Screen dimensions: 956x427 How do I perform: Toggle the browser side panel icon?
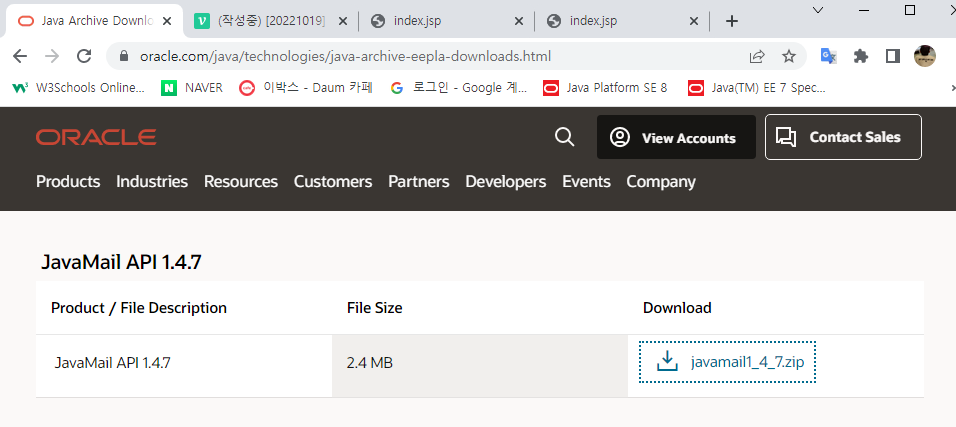pyautogui.click(x=893, y=56)
